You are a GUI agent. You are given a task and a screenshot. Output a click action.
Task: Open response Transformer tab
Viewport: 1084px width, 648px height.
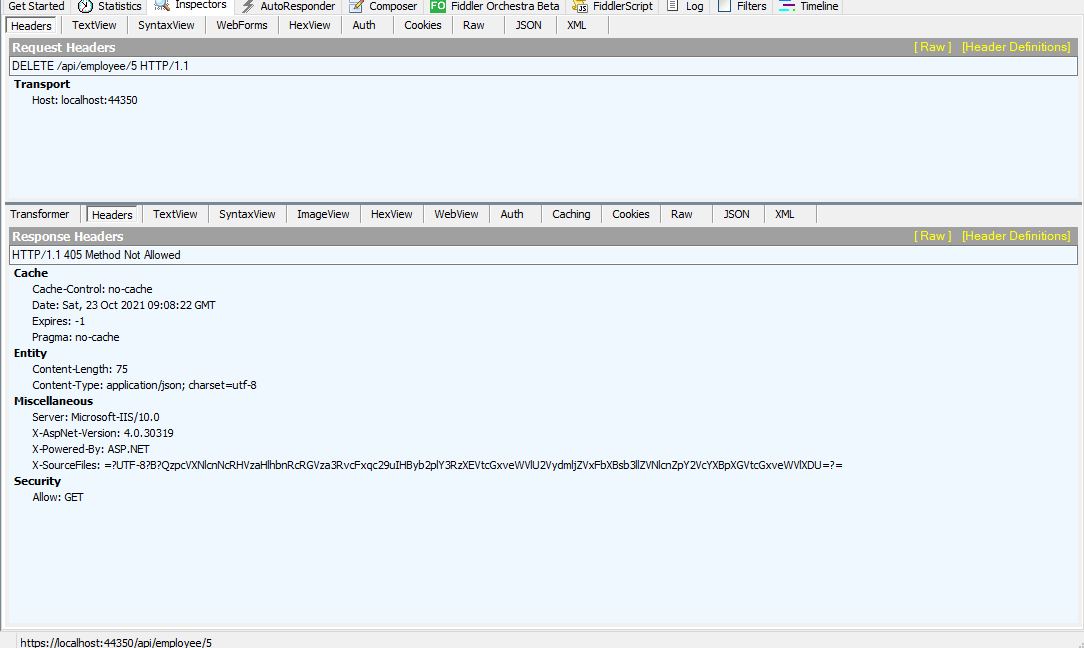(x=39, y=214)
